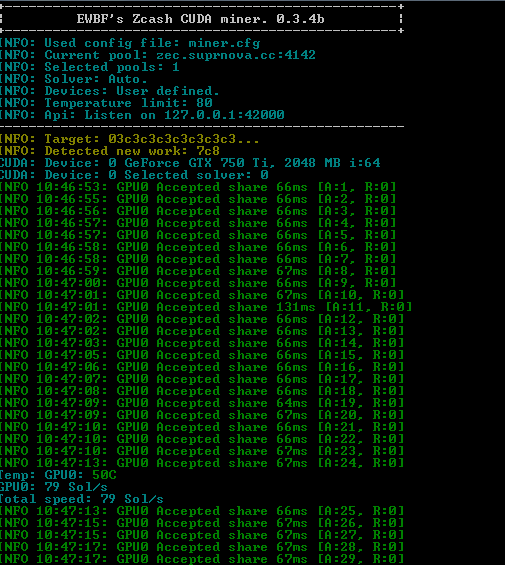Image resolution: width=505 pixels, height=565 pixels.
Task: Click the Temperature limit: 80 line
Action: click(x=106, y=103)
